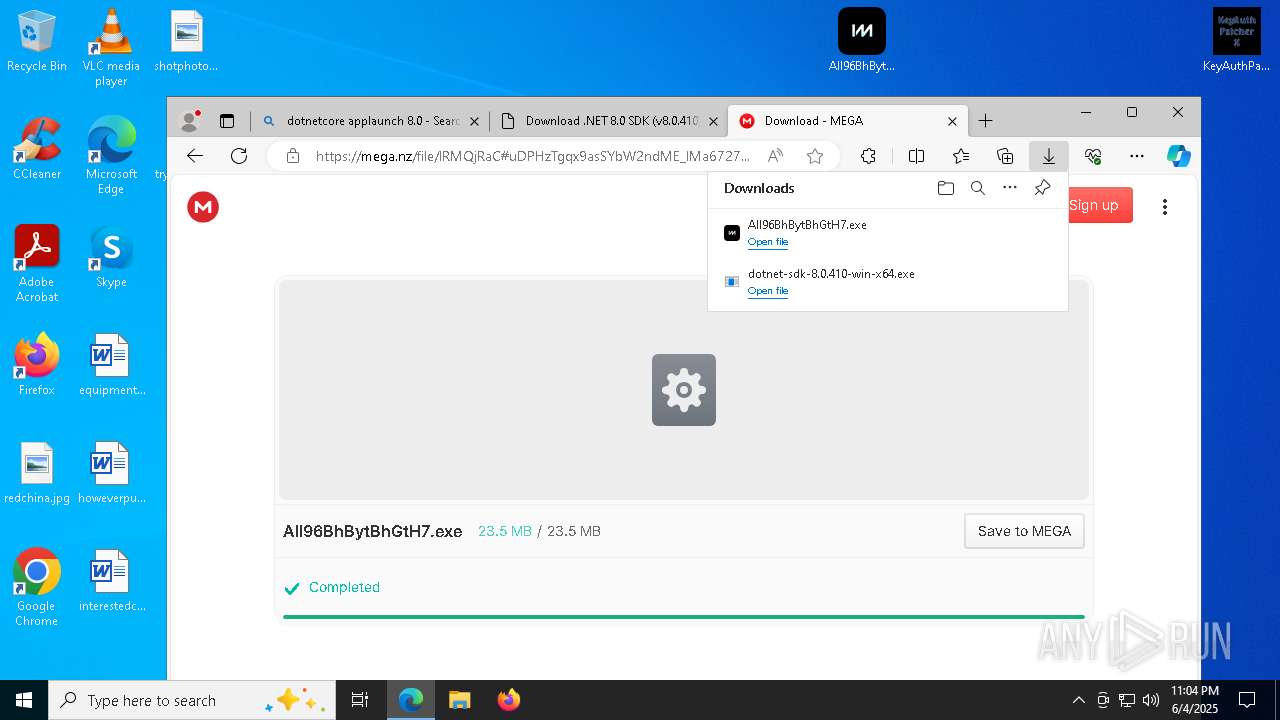1280x720 pixels.
Task: Refresh the MEGA download page
Action: click(239, 156)
